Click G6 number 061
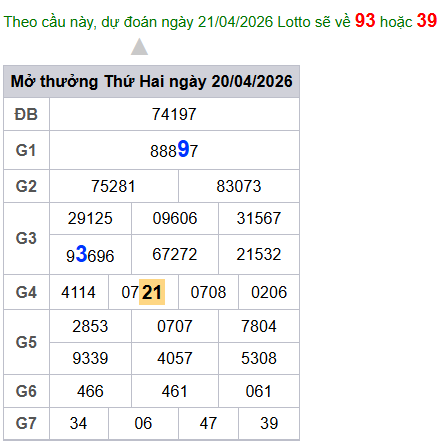This screenshot has height=446, width=440. (x=259, y=391)
